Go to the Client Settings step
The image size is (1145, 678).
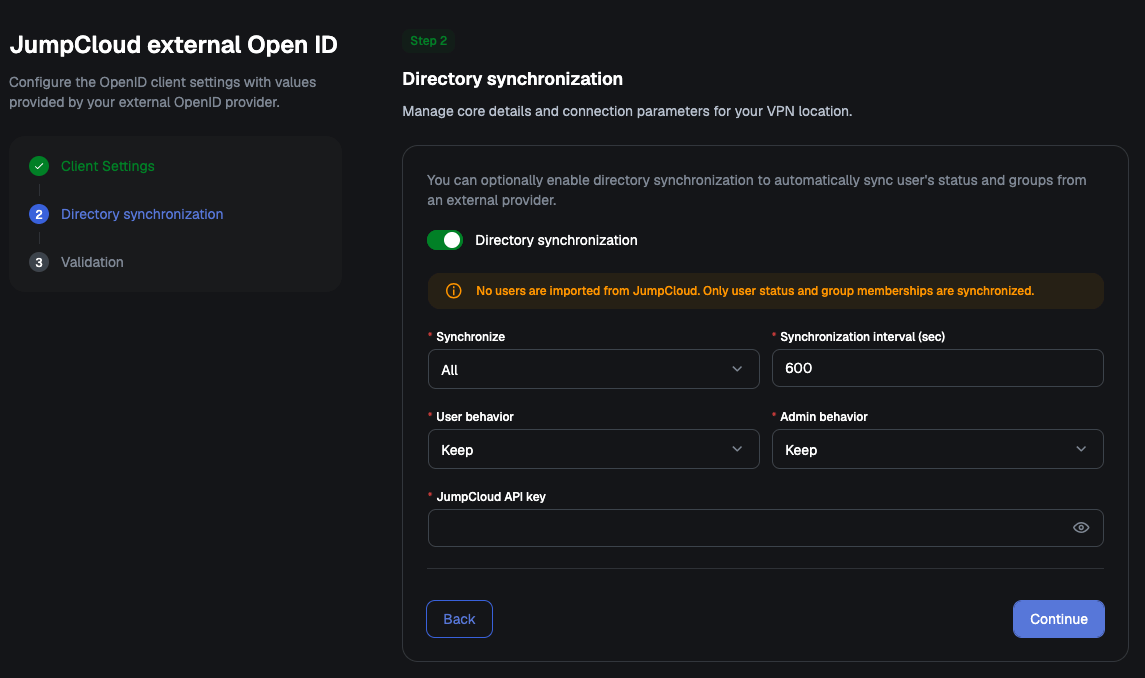107,166
